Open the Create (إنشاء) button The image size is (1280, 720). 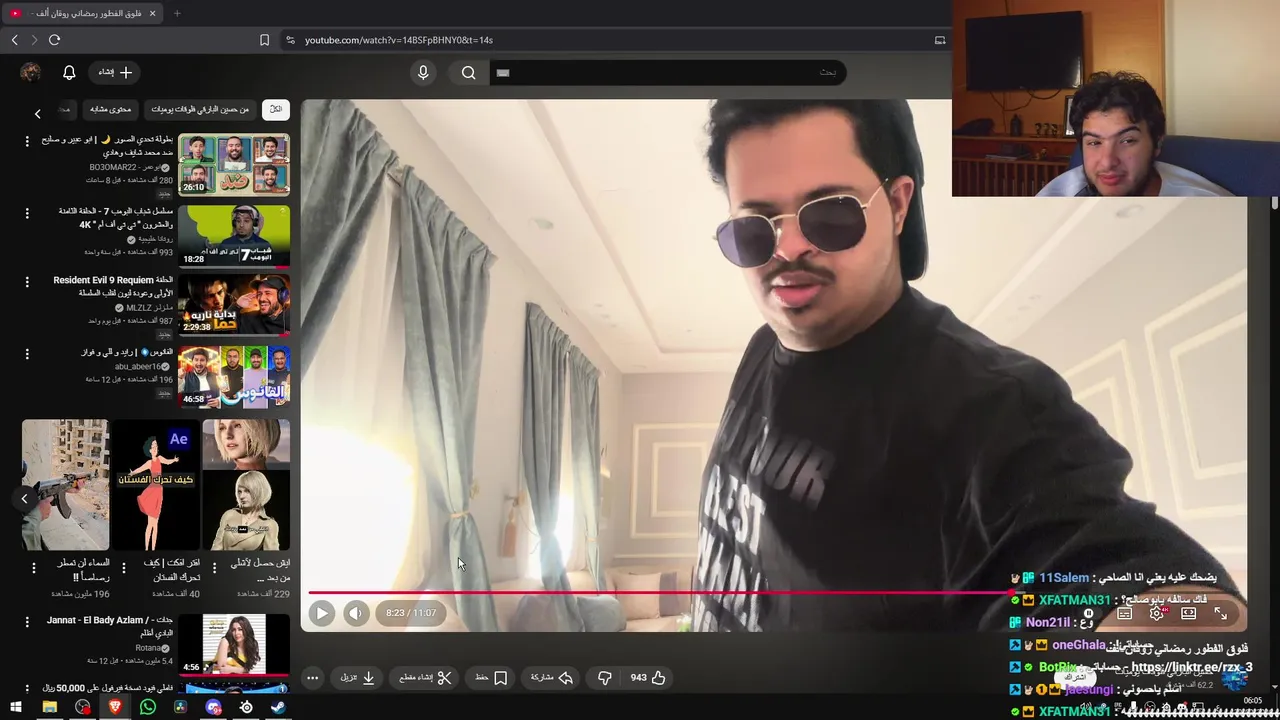coord(115,72)
